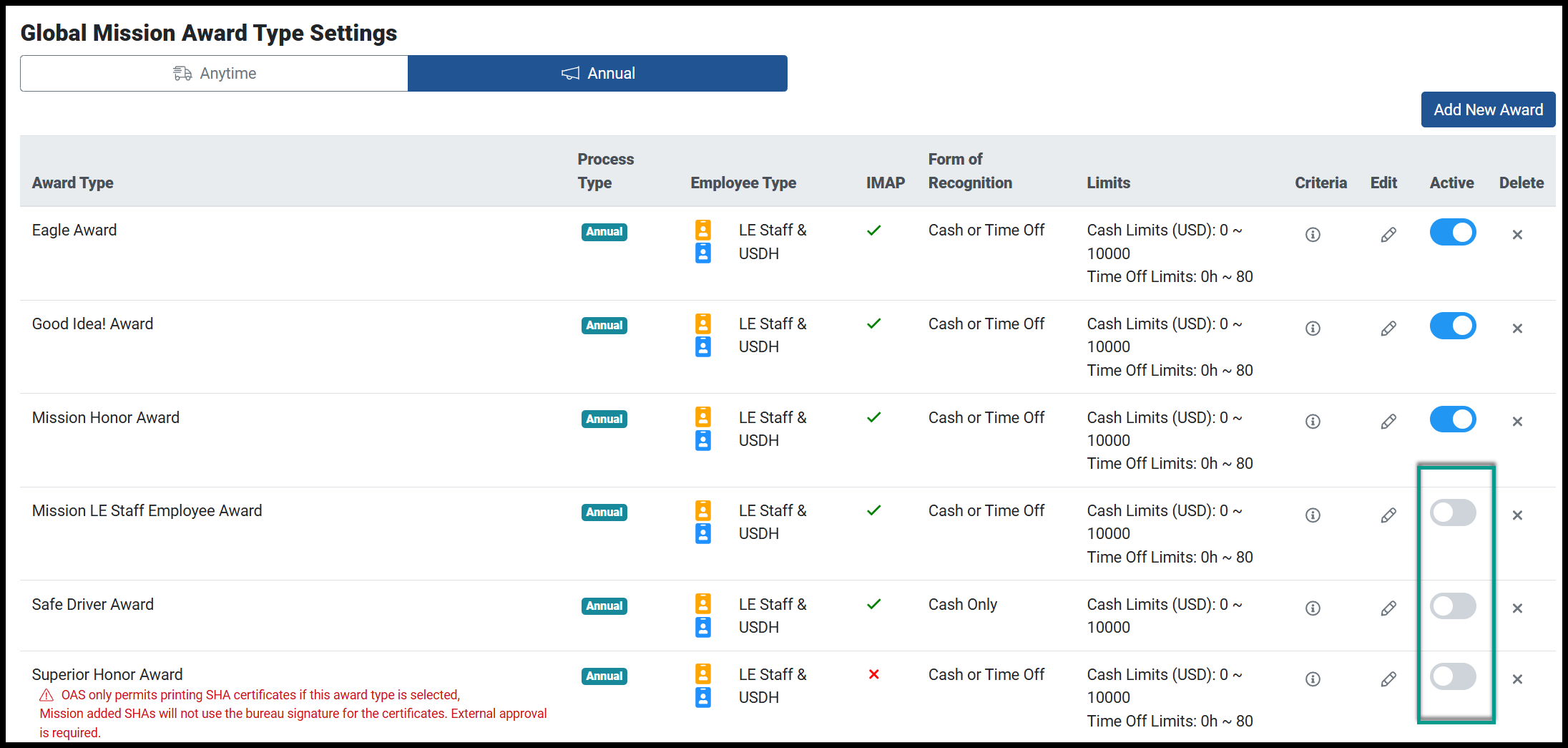
Task: Edit the Superior Honor Award
Action: point(1388,679)
